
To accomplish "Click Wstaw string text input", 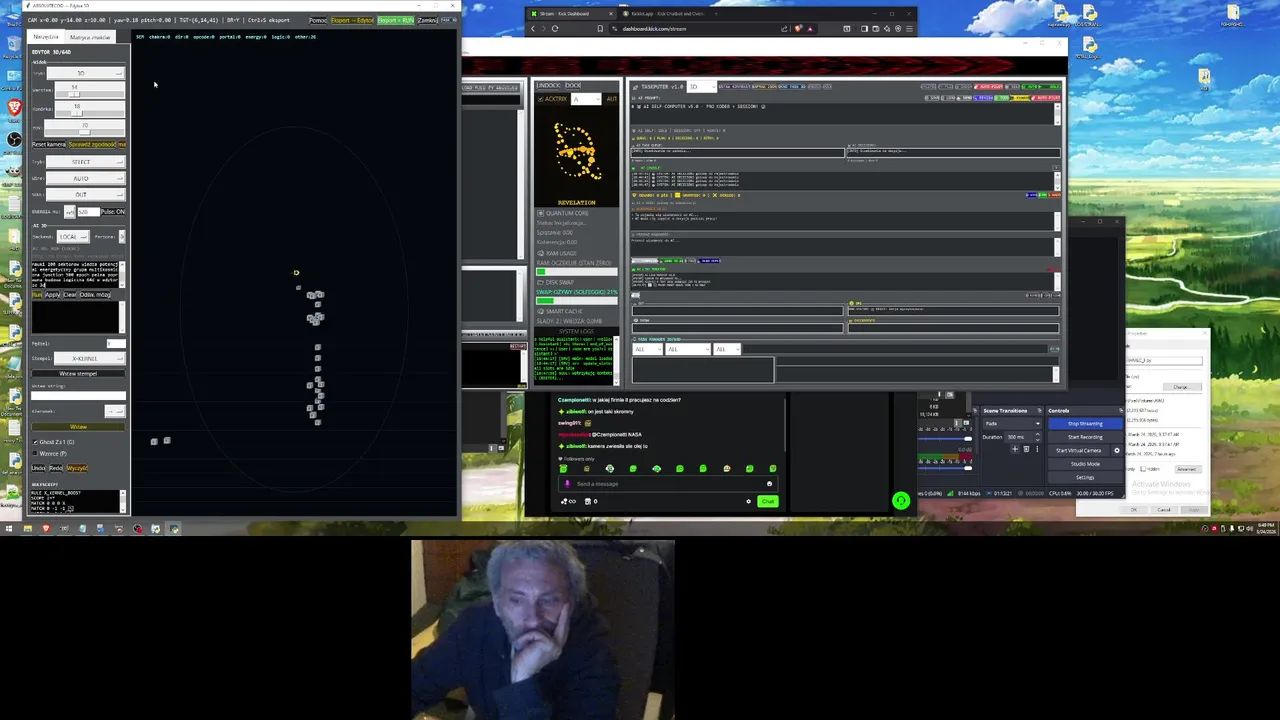I will [78, 396].
